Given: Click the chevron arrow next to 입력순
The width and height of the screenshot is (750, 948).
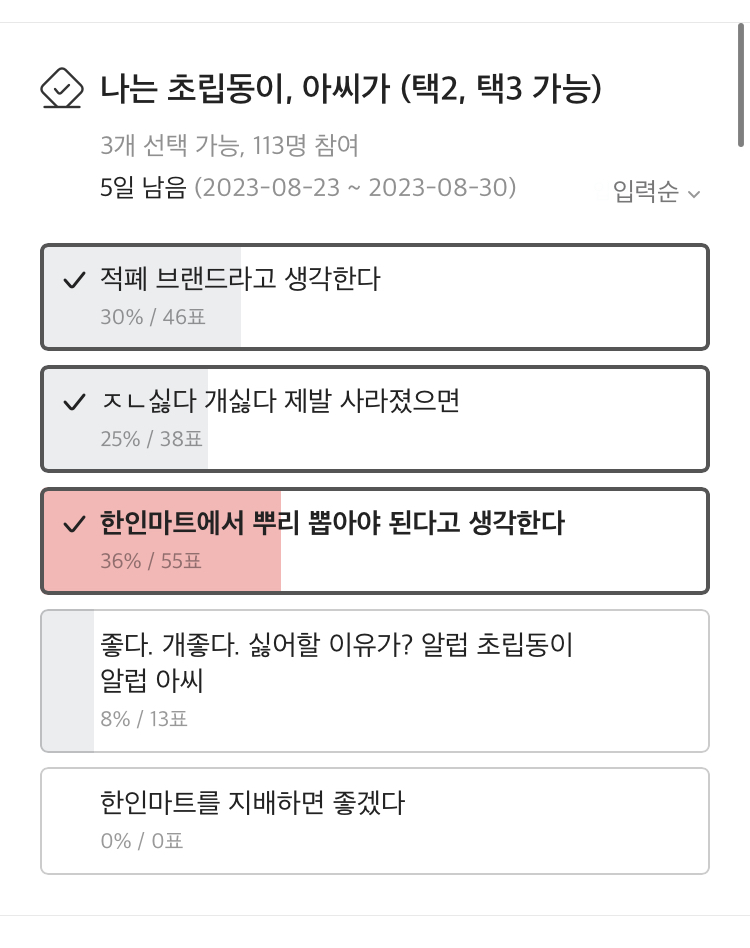Looking at the screenshot, I should click(x=694, y=193).
